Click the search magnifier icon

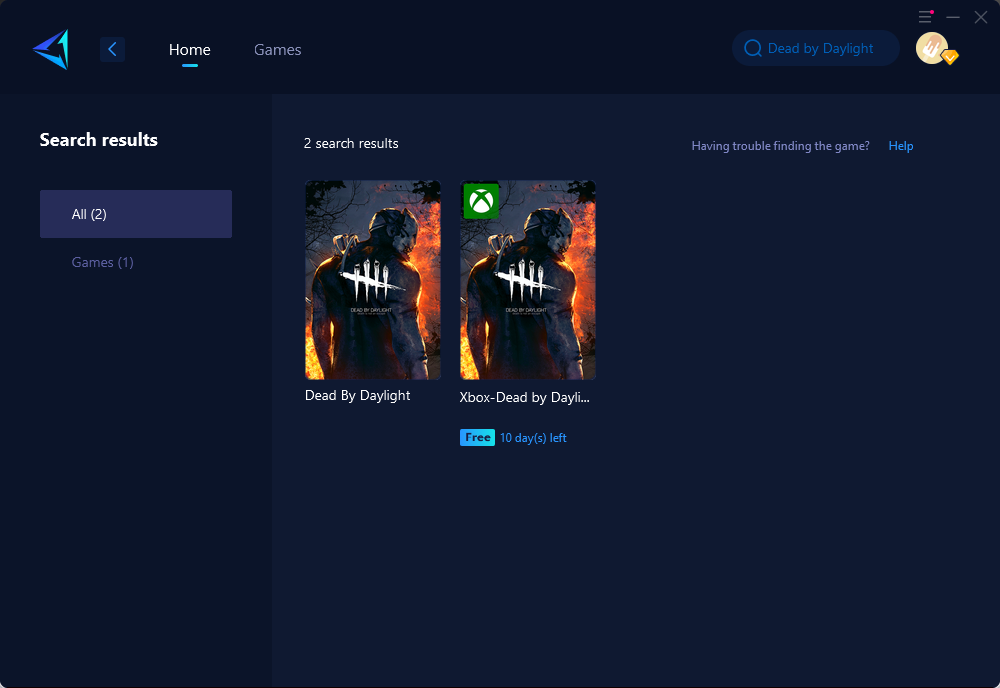click(753, 48)
